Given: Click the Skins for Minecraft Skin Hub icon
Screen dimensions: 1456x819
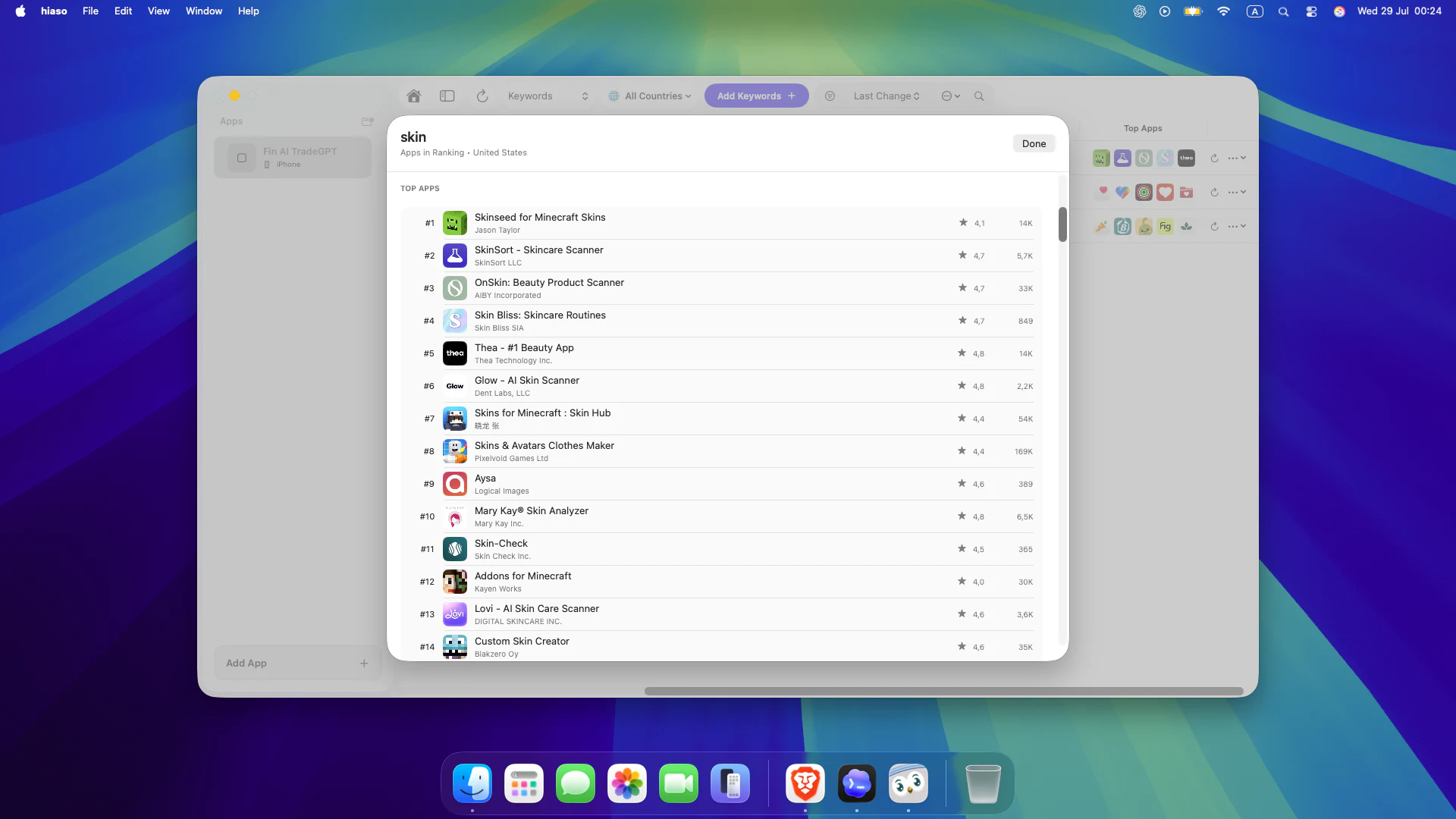Looking at the screenshot, I should tap(455, 419).
